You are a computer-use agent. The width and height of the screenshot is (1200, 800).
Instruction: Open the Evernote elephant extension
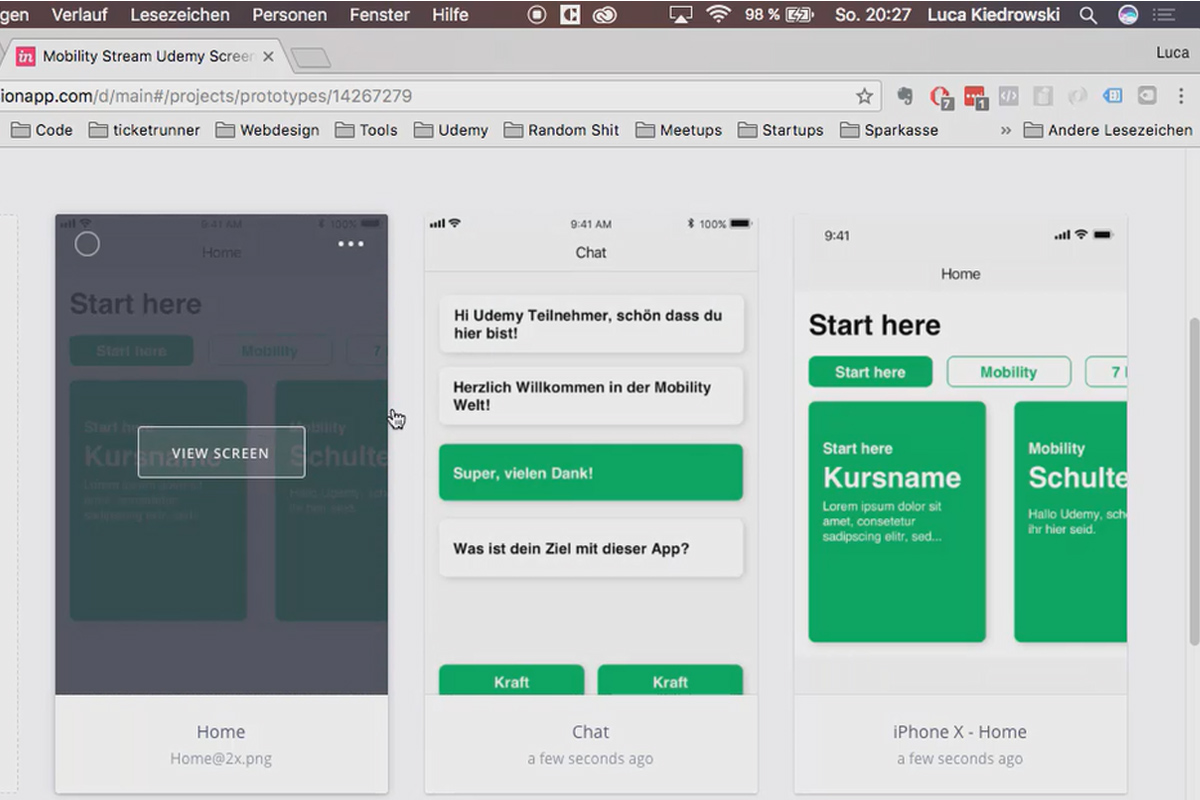[x=905, y=96]
